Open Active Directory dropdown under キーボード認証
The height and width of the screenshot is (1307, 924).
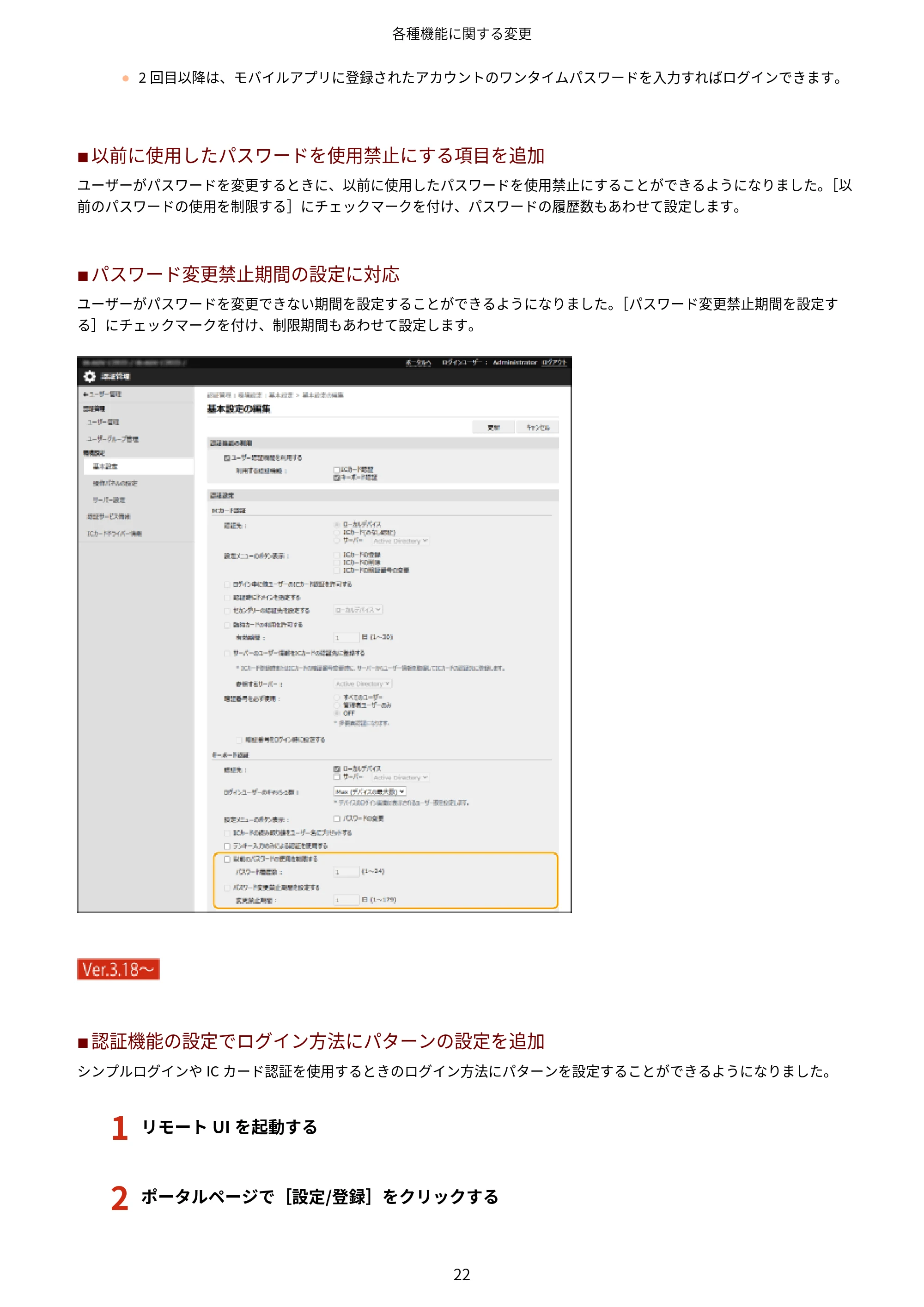pyautogui.click(x=400, y=777)
